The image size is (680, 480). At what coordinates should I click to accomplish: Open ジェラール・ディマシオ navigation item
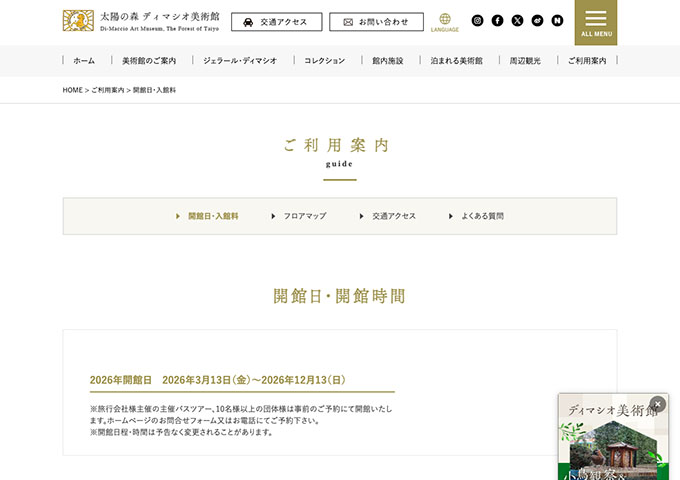[x=240, y=61]
